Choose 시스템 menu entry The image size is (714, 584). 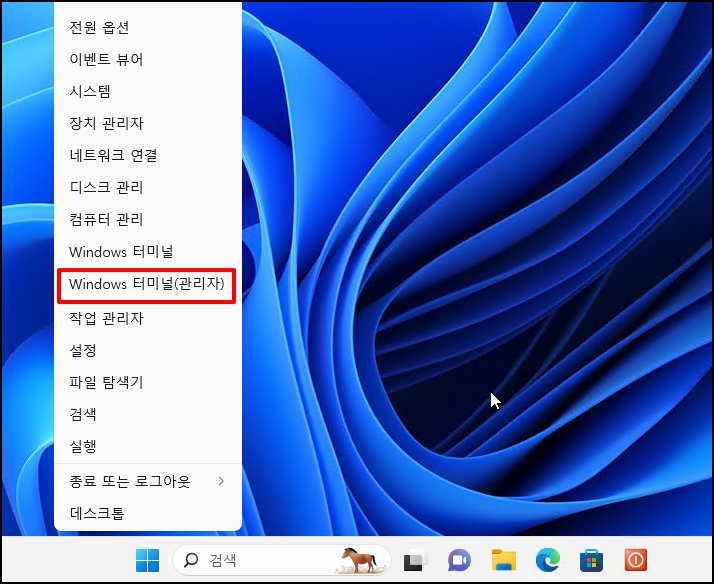148,91
